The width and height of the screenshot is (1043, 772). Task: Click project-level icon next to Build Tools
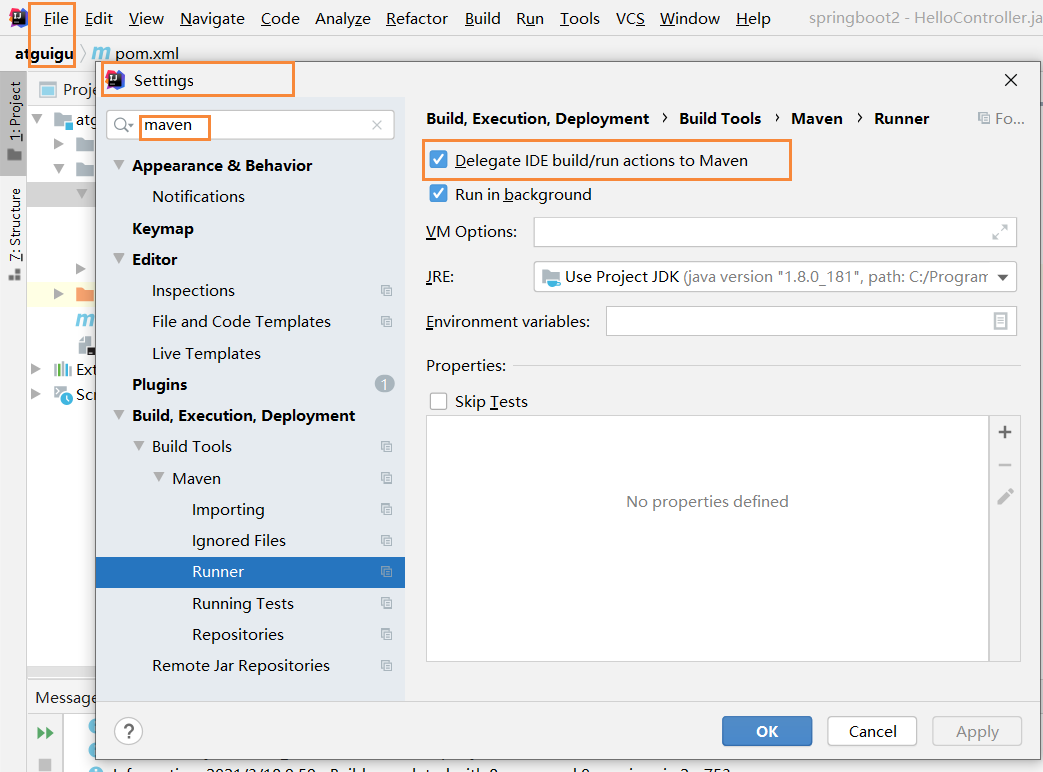[386, 447]
